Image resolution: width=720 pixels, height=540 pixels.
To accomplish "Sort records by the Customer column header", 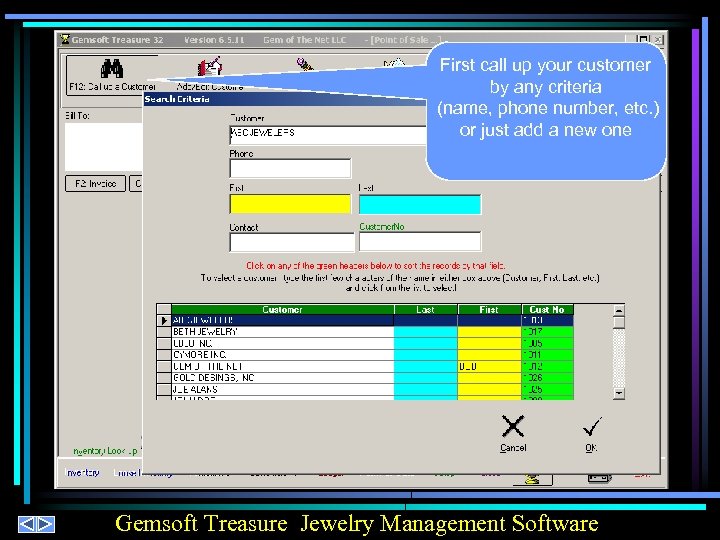I will (x=282, y=309).
